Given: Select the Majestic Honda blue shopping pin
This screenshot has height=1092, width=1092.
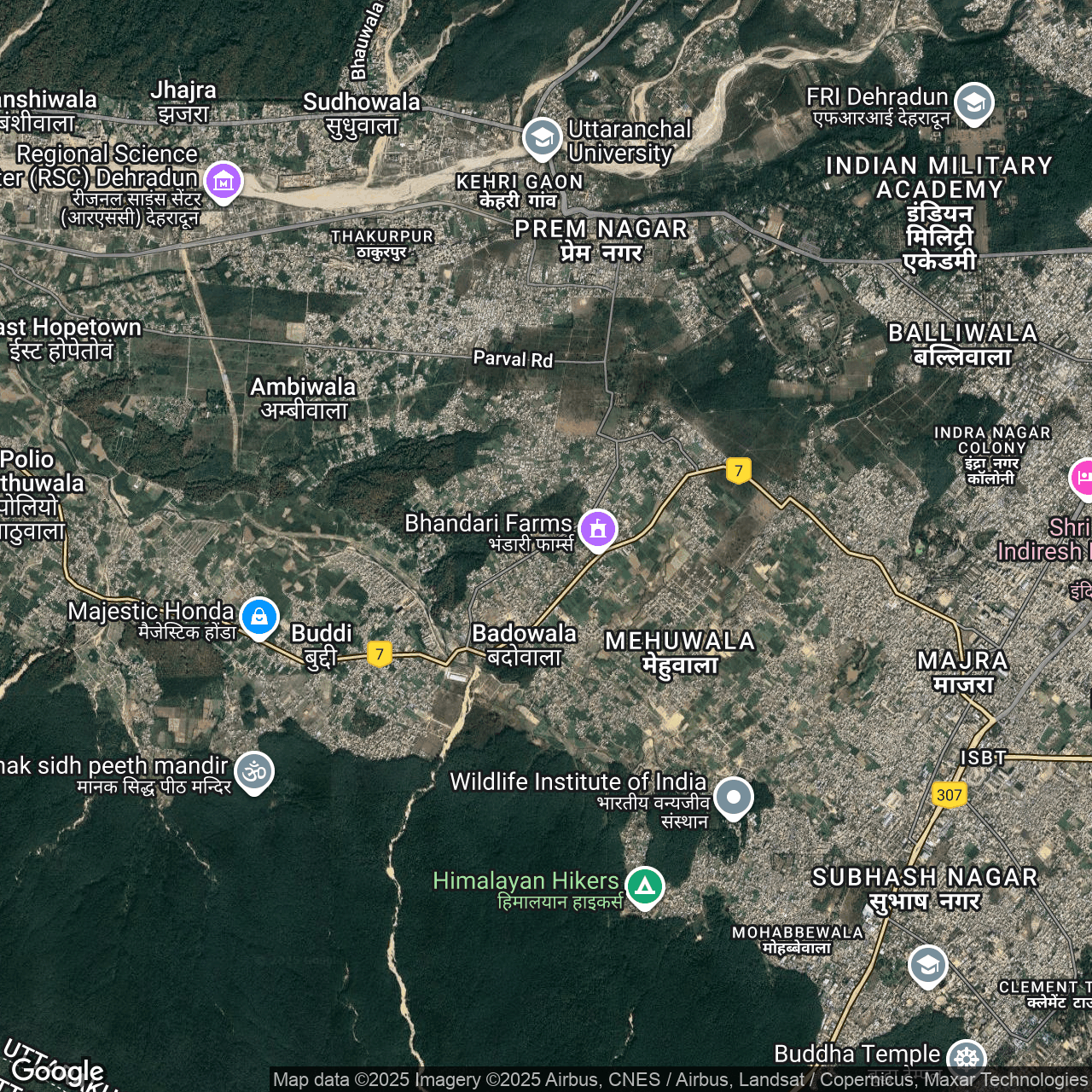Looking at the screenshot, I should (259, 616).
